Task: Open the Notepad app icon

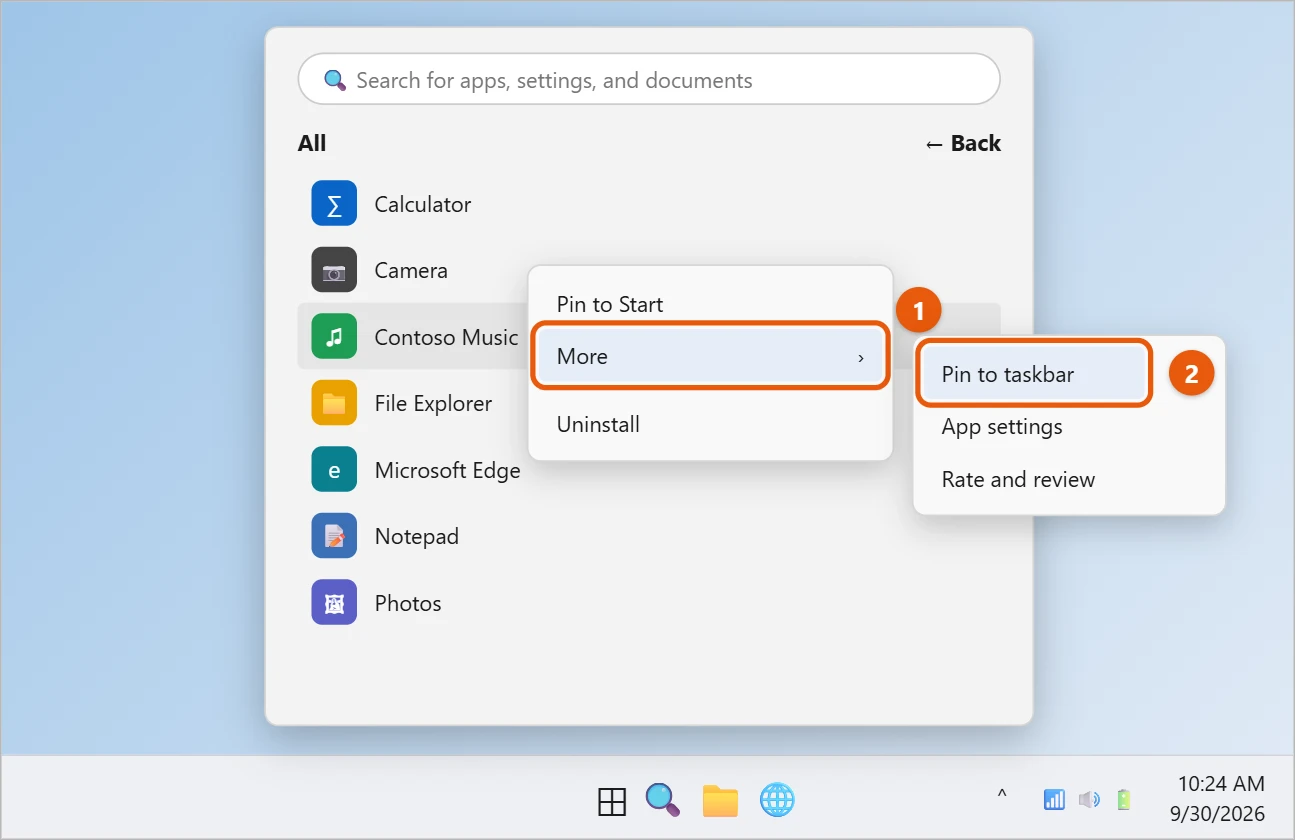Action: [334, 536]
